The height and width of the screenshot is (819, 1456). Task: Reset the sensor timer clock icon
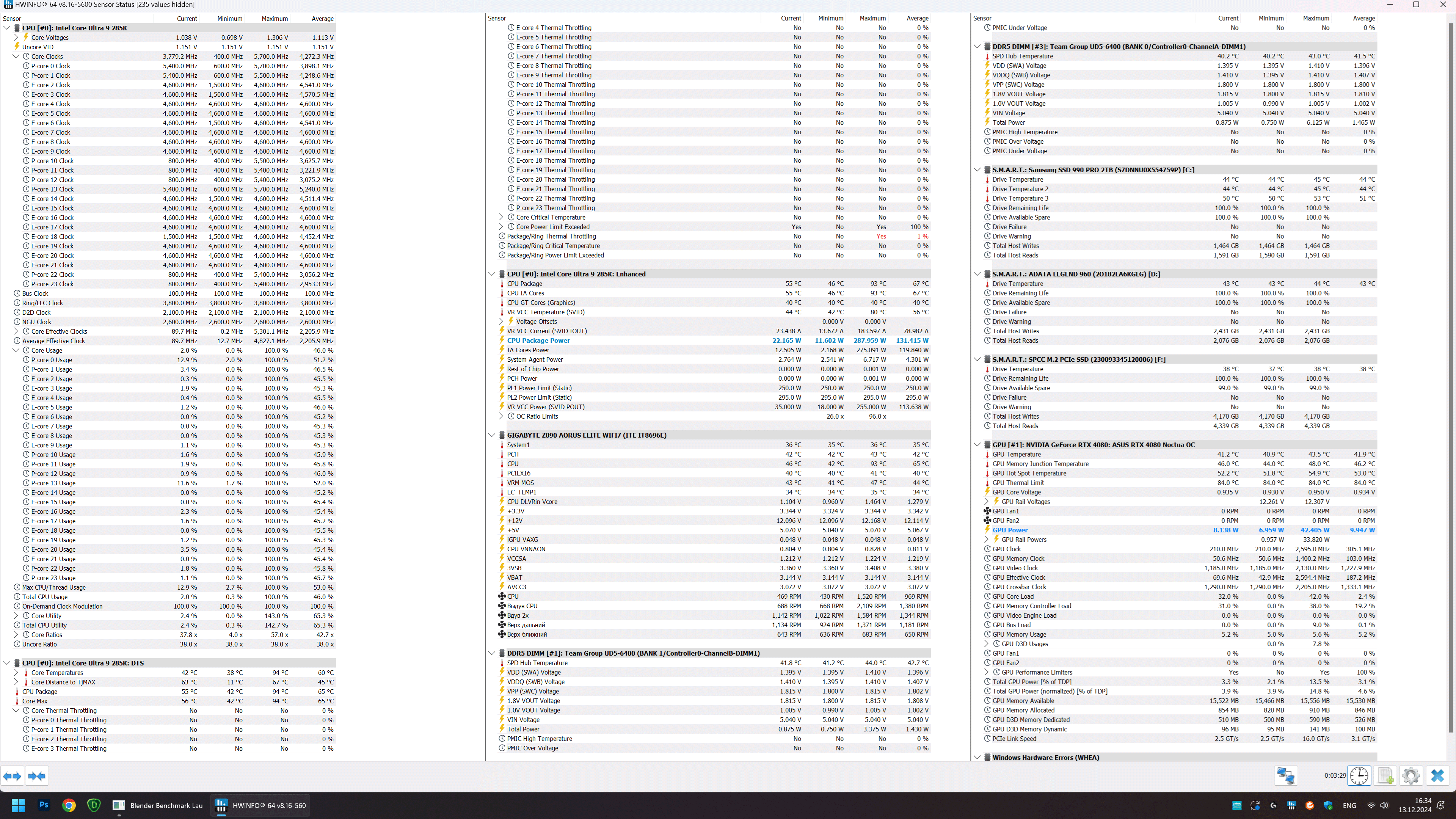click(1359, 775)
